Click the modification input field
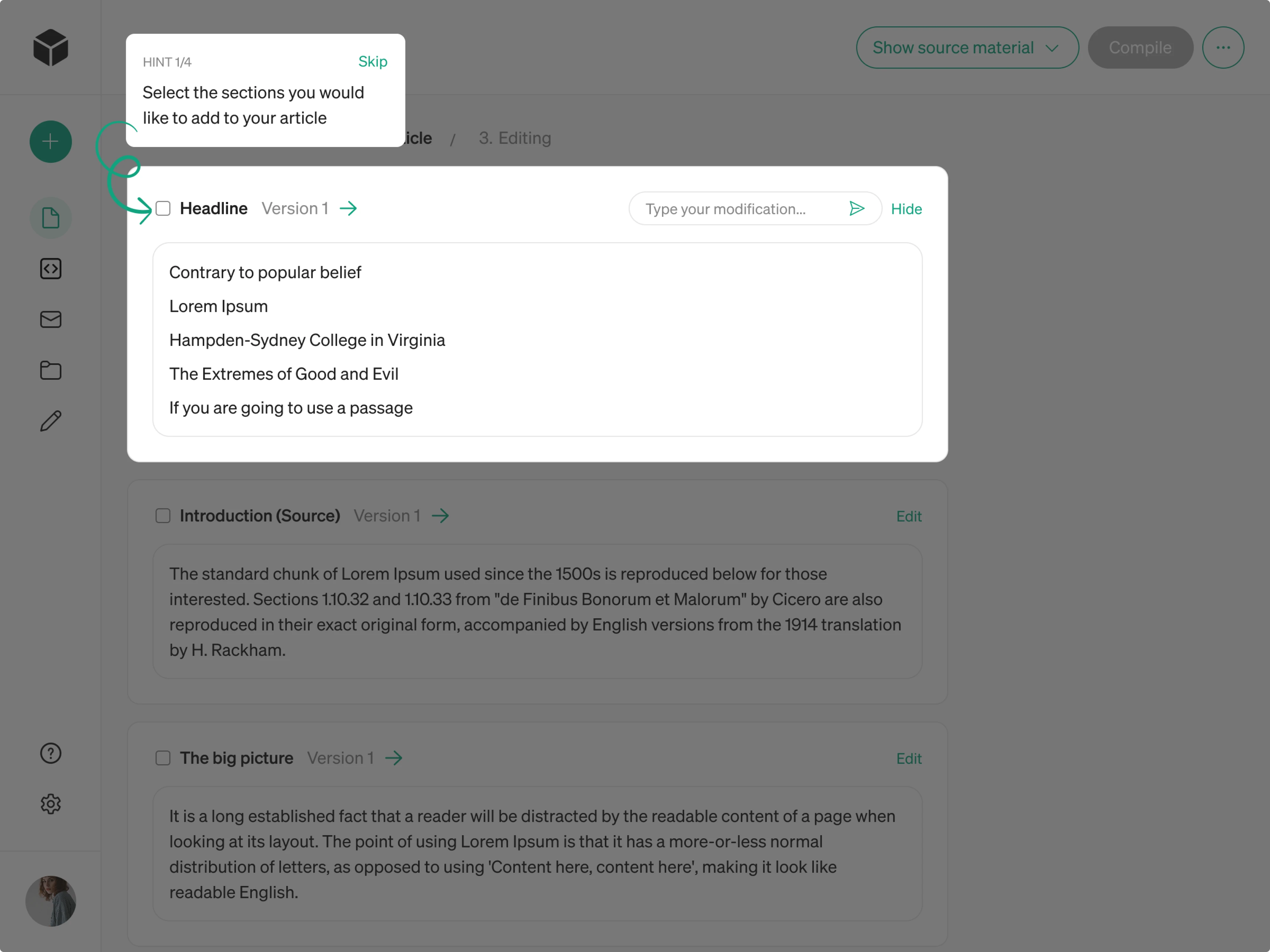 (x=741, y=208)
